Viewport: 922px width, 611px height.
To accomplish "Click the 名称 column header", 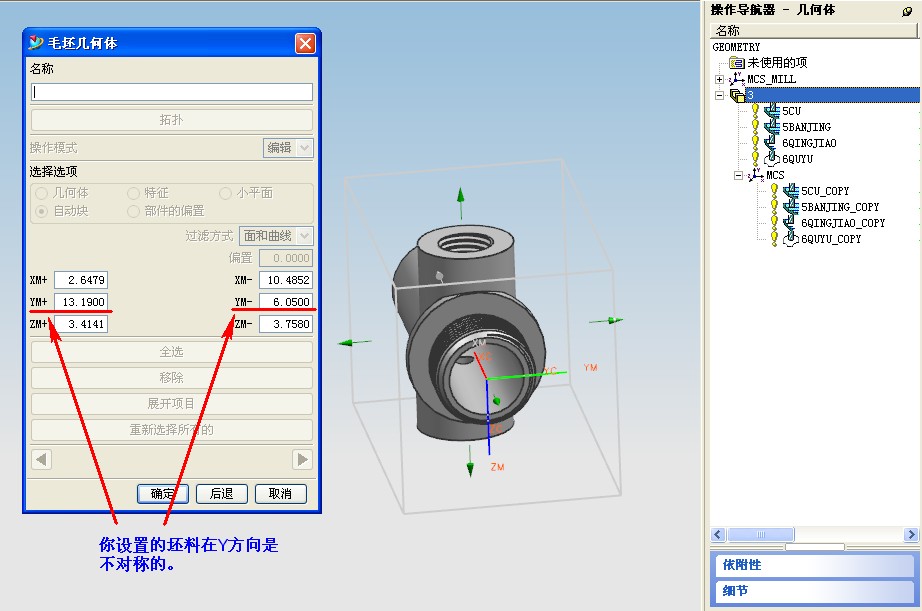I will coord(813,30).
